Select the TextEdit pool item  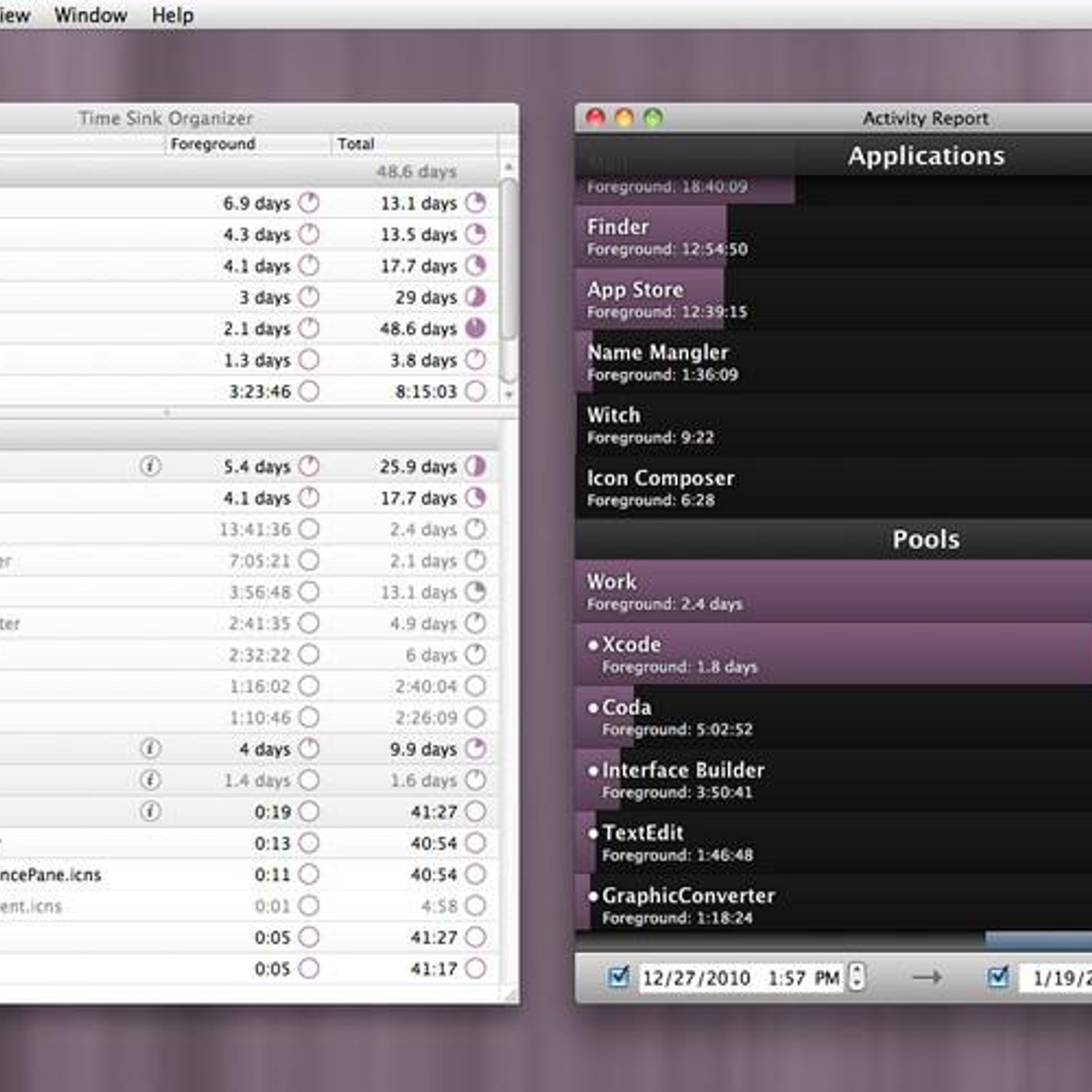coord(834,843)
